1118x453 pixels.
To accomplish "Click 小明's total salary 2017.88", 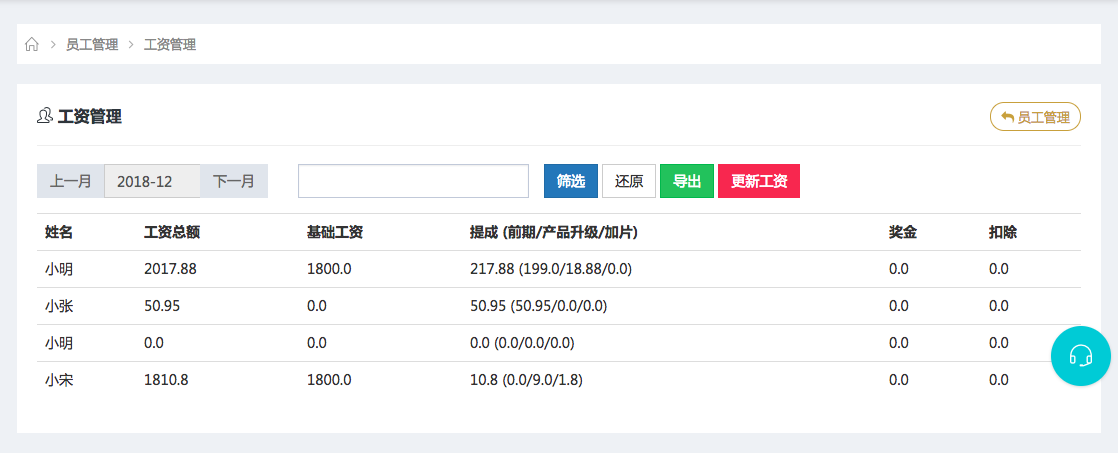I will click(x=171, y=269).
